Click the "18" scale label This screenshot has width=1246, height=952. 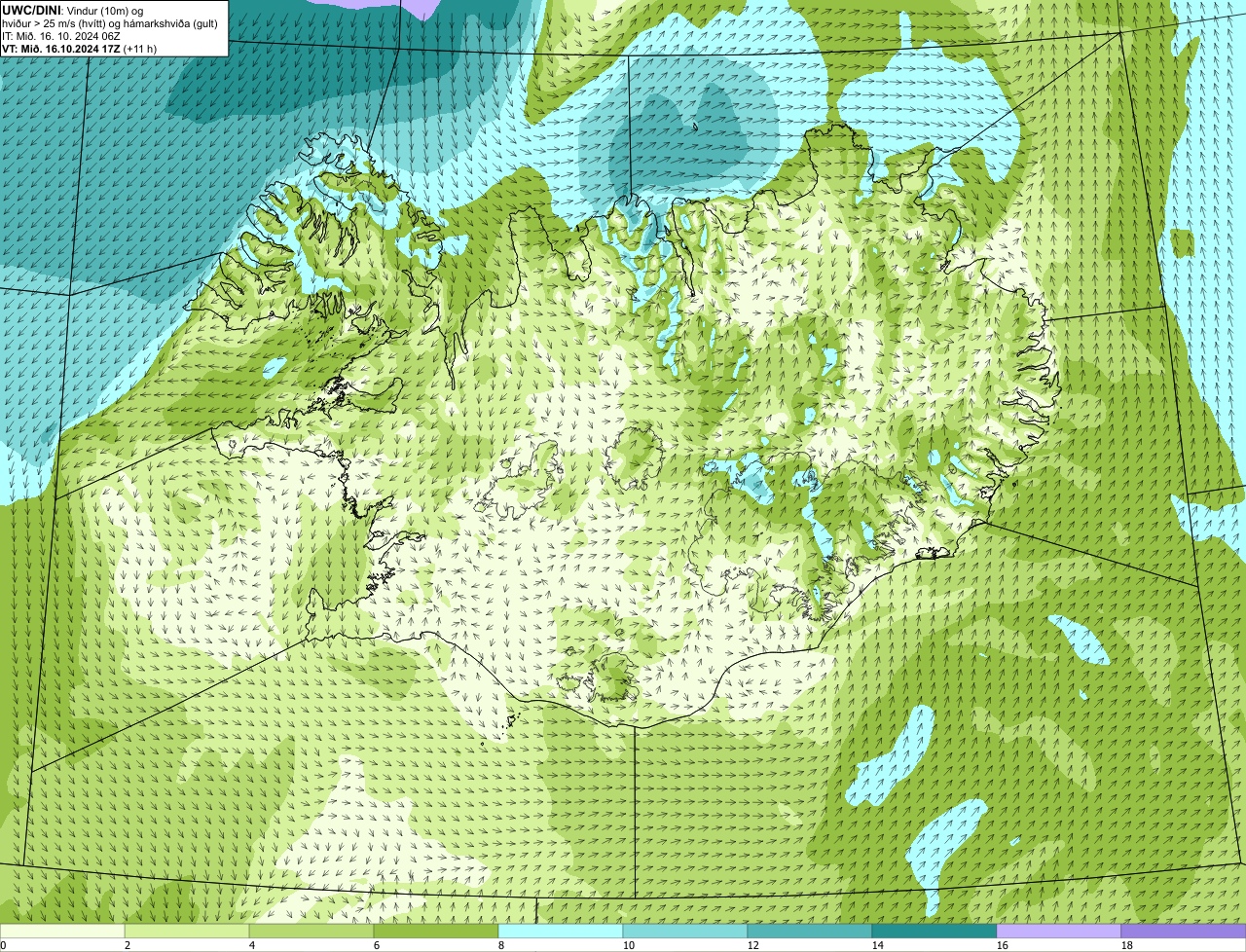[x=1127, y=945]
